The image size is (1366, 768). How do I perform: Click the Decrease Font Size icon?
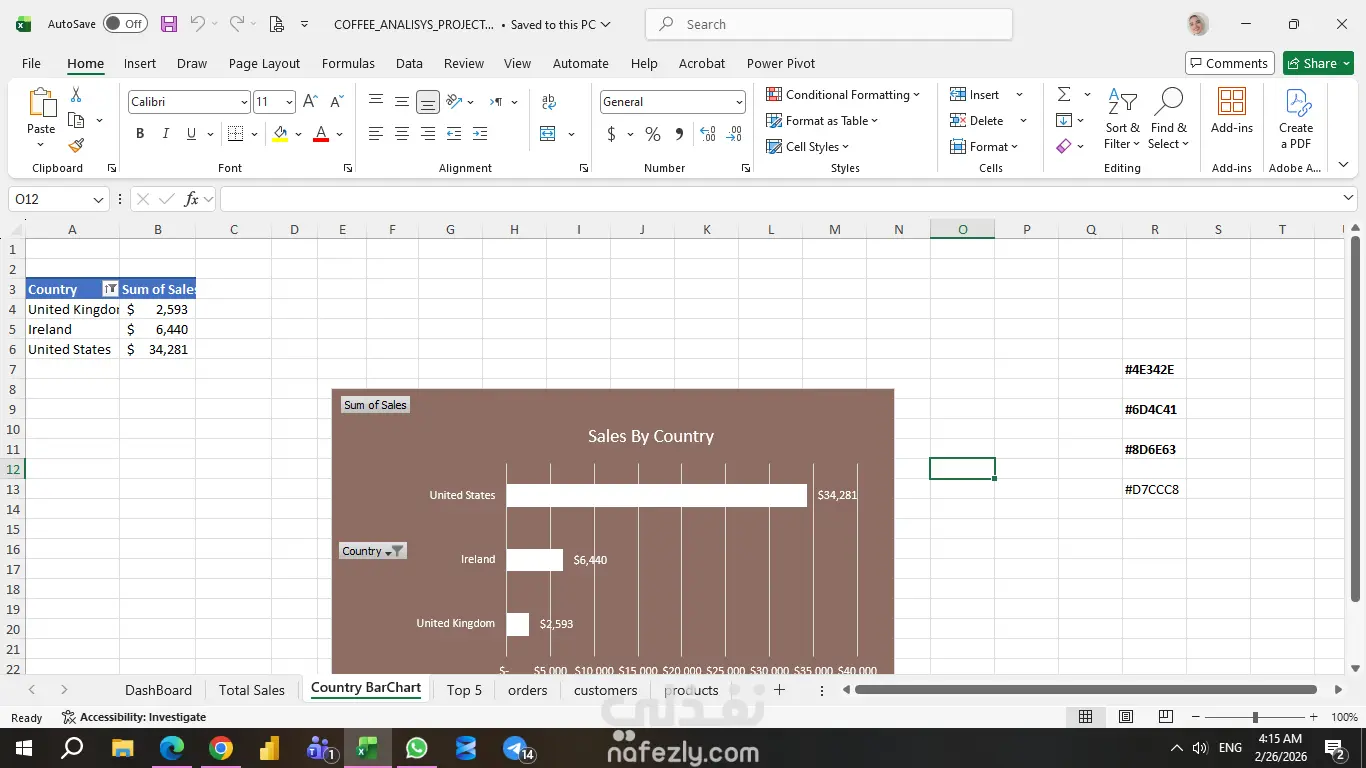click(336, 102)
